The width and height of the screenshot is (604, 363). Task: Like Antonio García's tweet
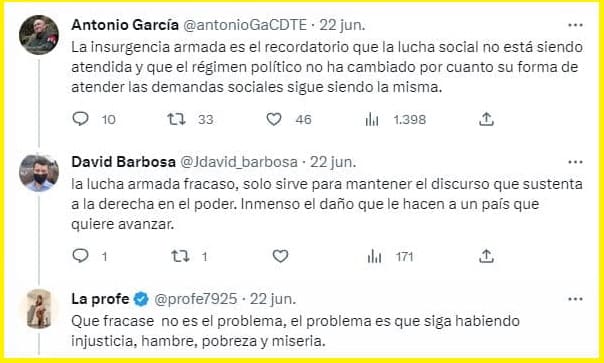click(274, 119)
